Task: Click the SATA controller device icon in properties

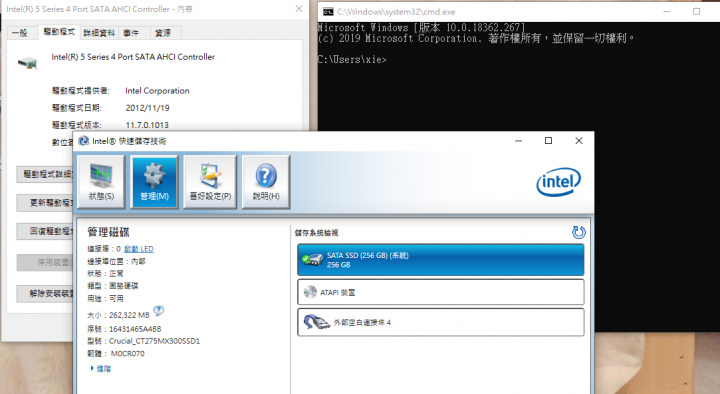Action: tap(28, 63)
